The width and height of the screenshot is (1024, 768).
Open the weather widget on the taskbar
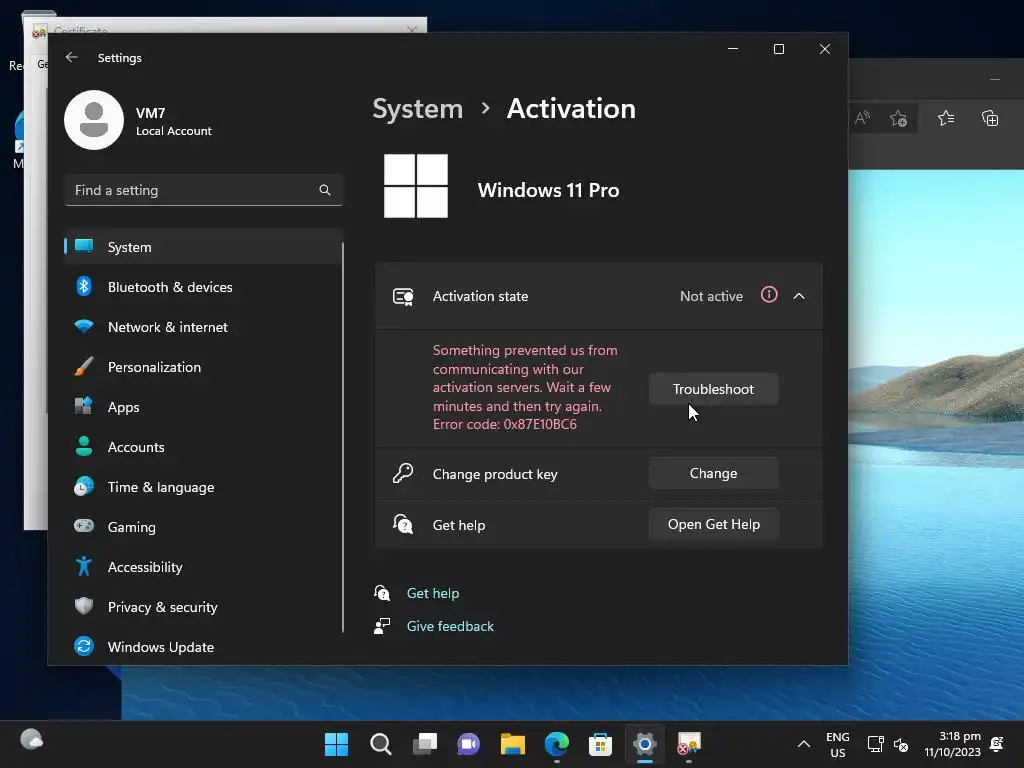pyautogui.click(x=31, y=740)
